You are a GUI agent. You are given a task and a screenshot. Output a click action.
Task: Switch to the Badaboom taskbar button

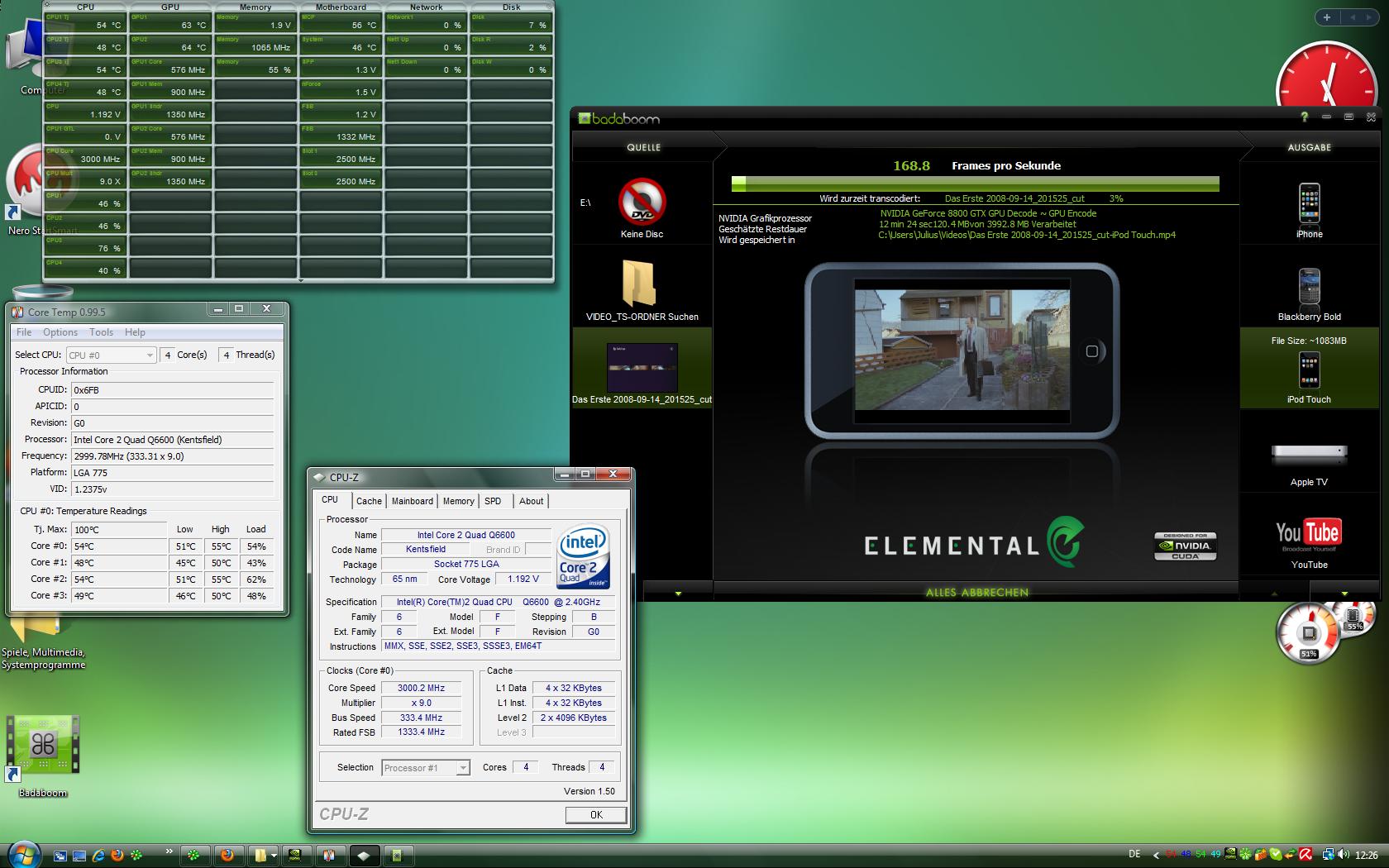pos(398,856)
